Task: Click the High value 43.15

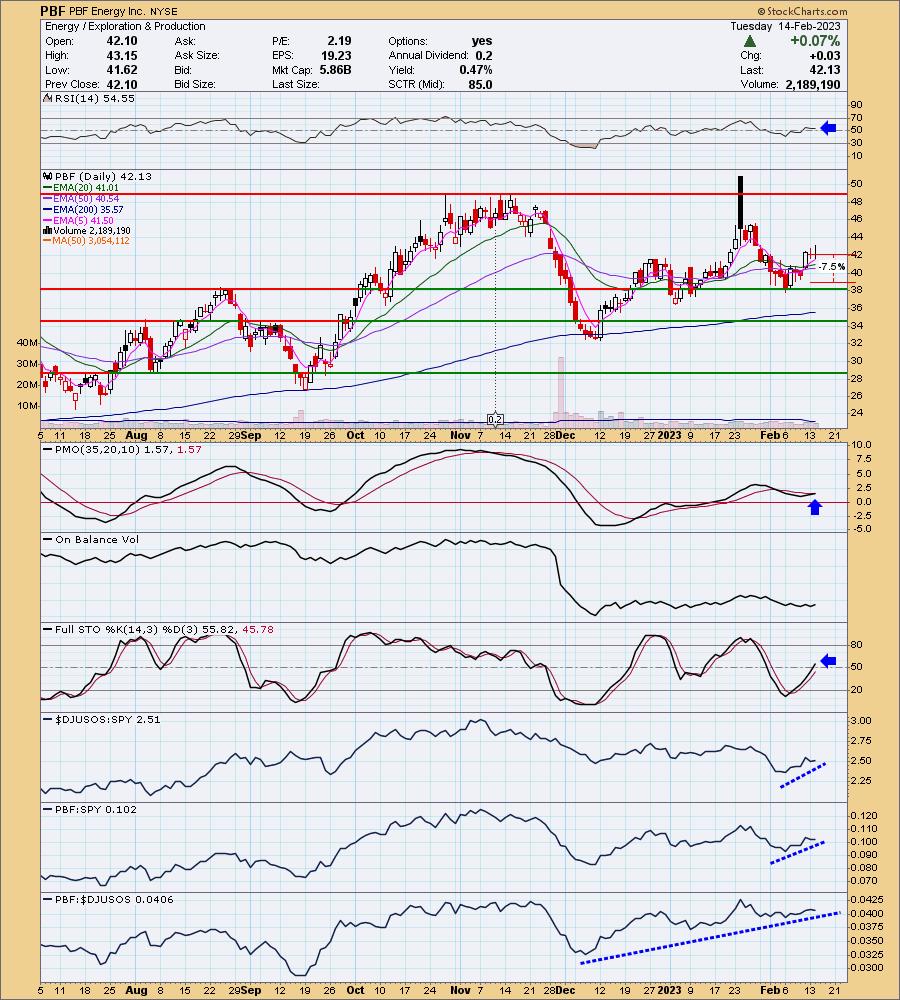Action: point(122,55)
